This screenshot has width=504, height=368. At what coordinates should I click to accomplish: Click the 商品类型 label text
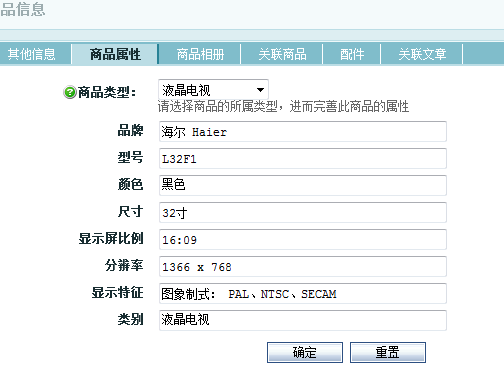(107, 92)
